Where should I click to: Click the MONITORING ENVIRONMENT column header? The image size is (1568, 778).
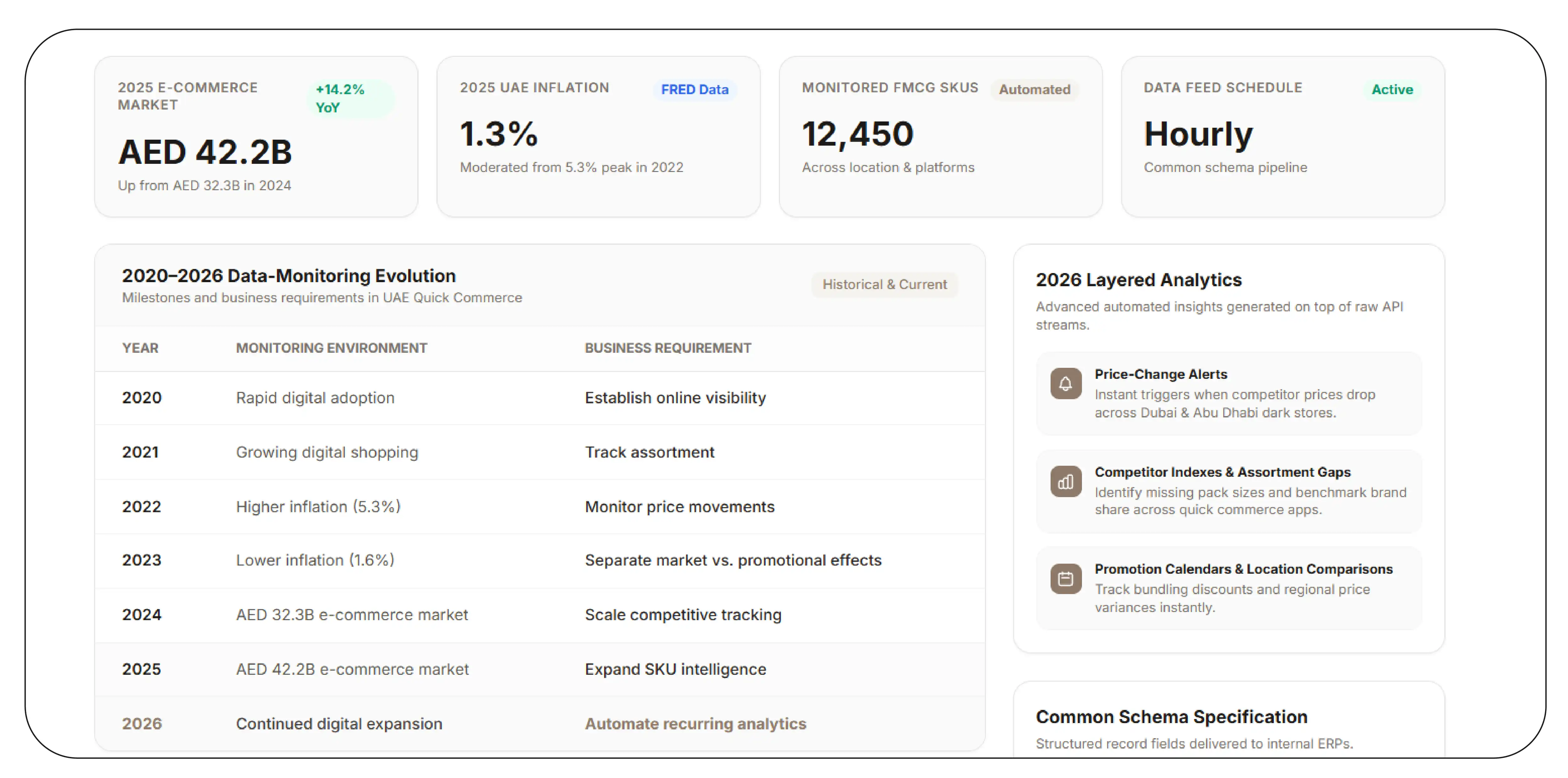pyautogui.click(x=332, y=348)
